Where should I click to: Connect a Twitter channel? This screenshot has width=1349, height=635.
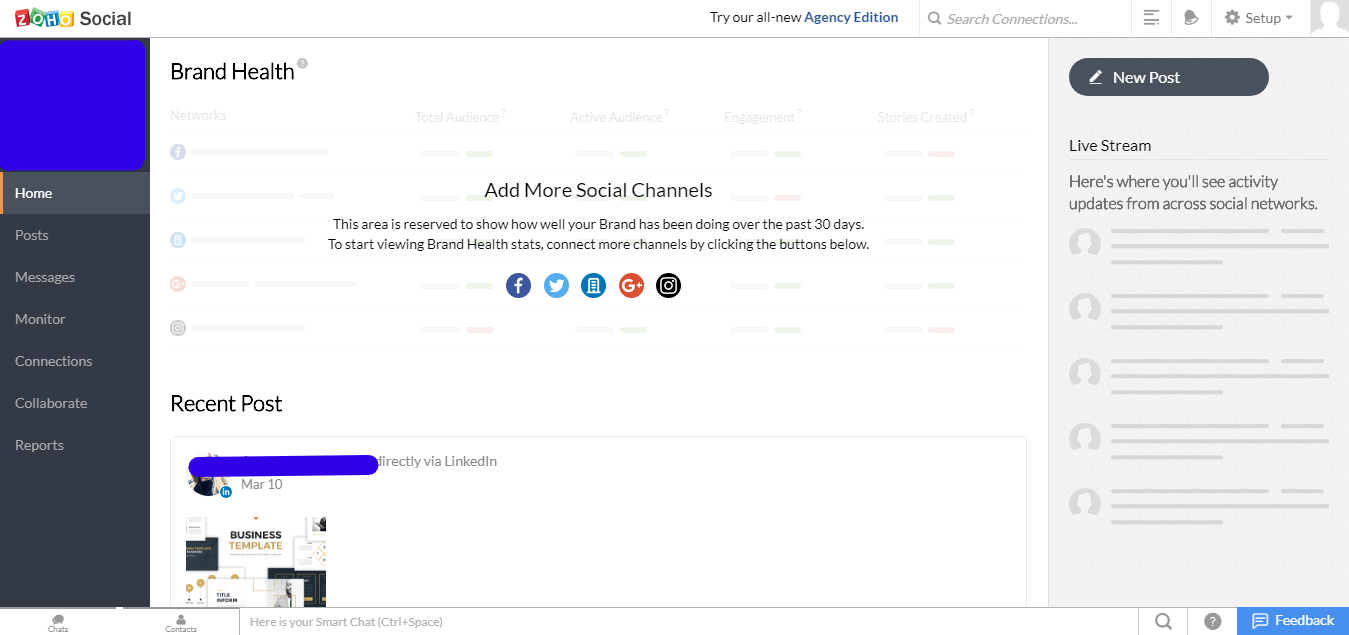(556, 285)
